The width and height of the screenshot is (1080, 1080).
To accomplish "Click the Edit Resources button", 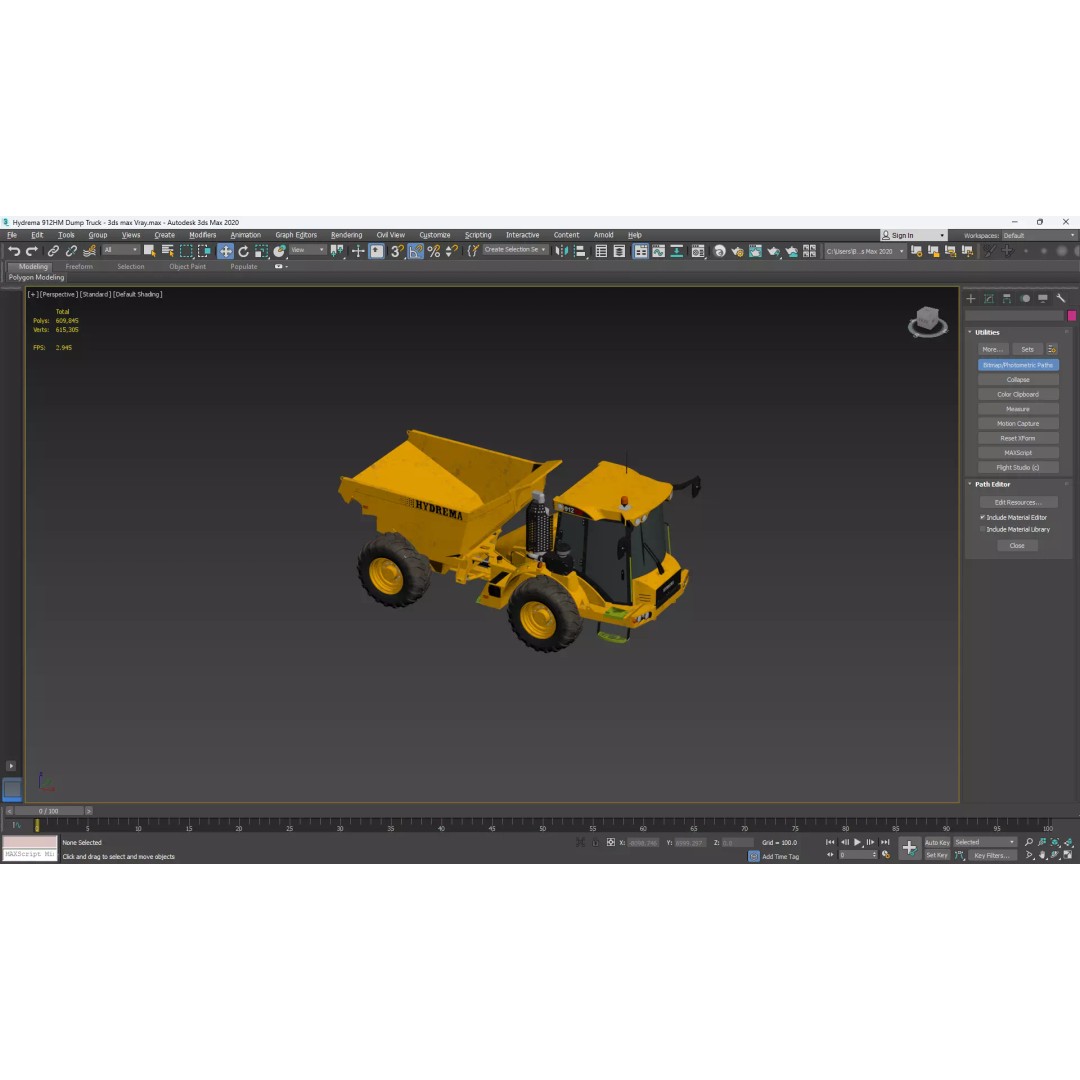I will click(x=1018, y=502).
